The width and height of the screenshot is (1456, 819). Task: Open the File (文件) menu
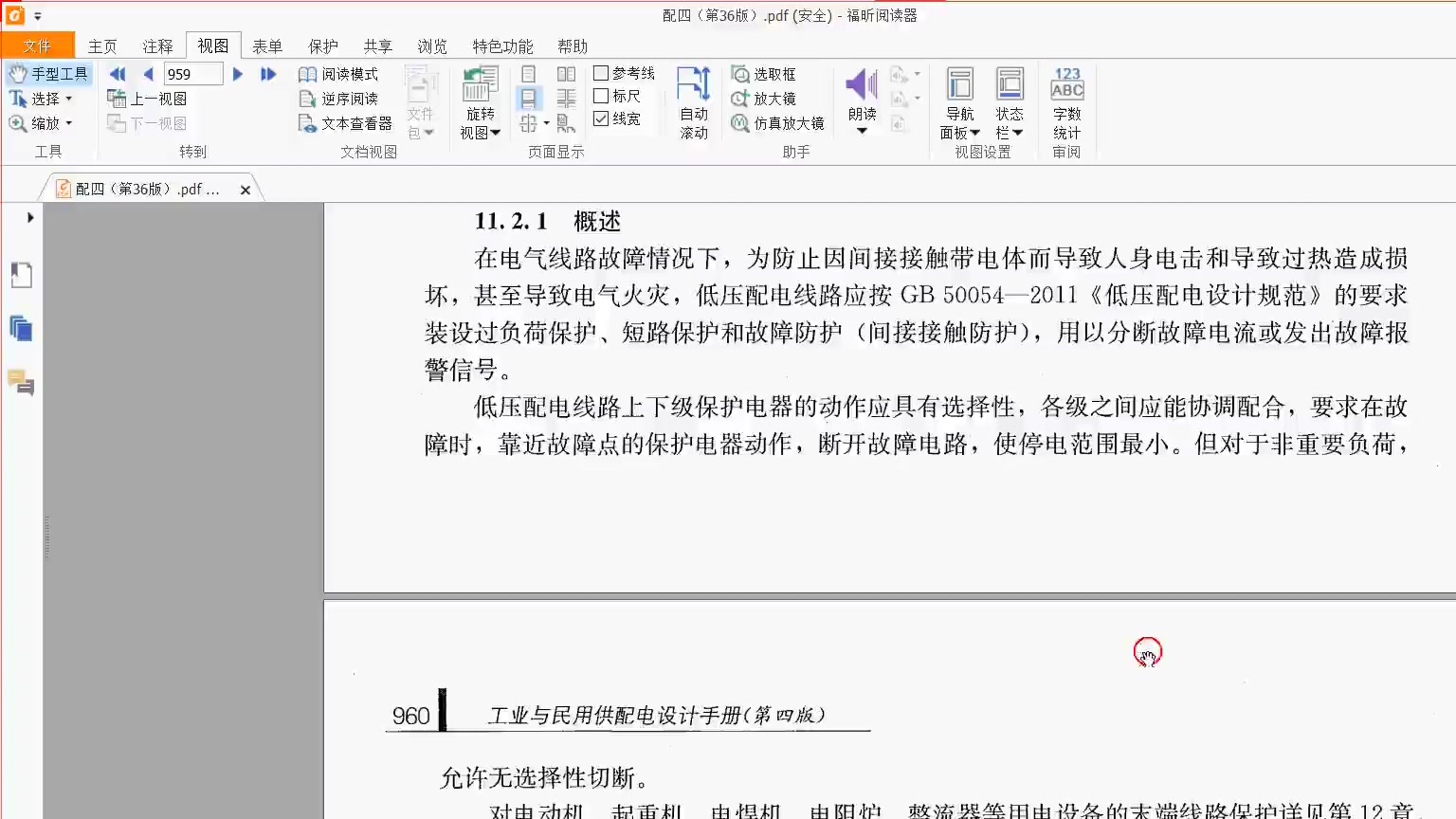click(x=38, y=45)
